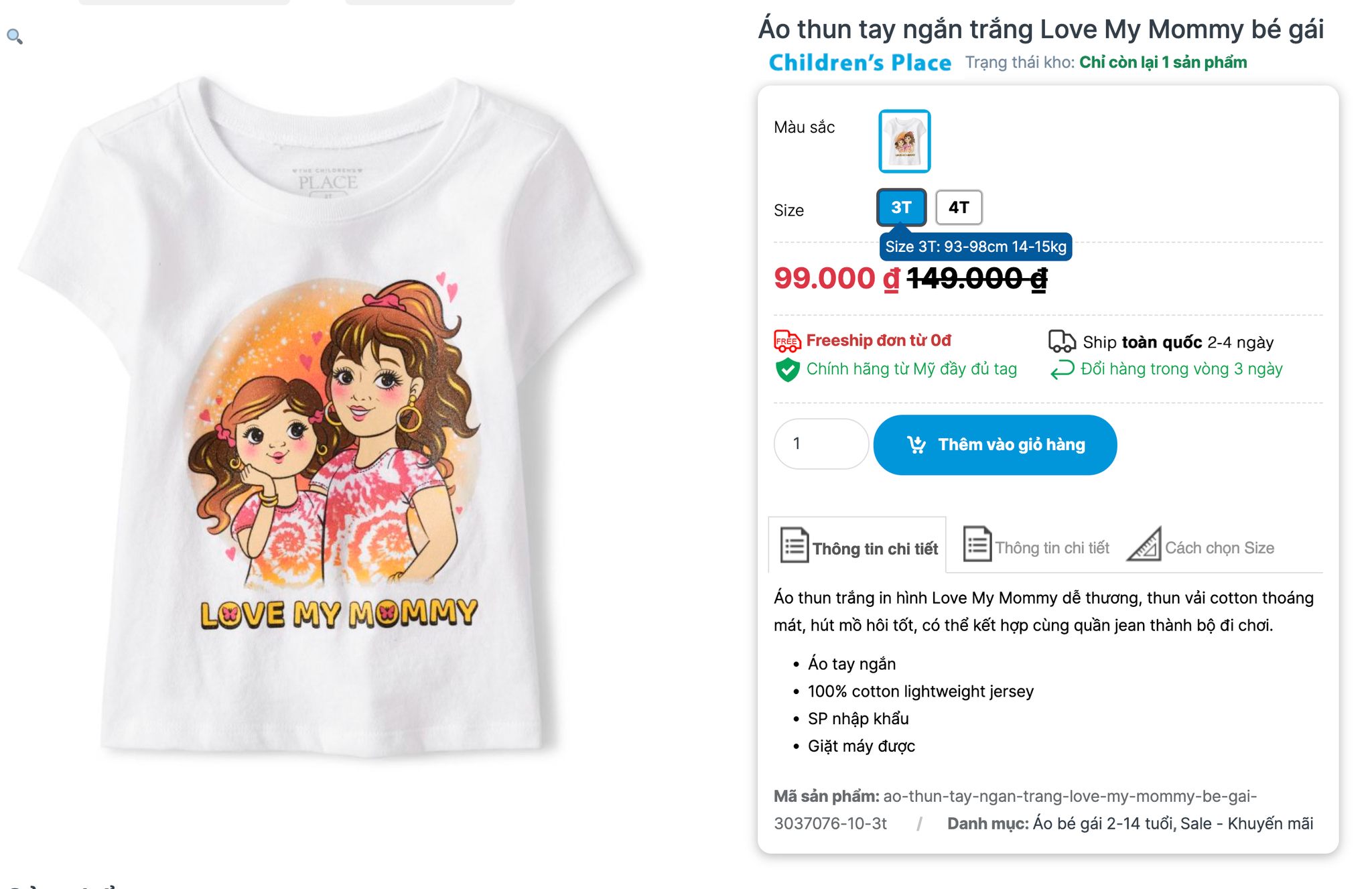
Task: Switch to second Thông tin chi tiết tab
Action: (x=1051, y=548)
